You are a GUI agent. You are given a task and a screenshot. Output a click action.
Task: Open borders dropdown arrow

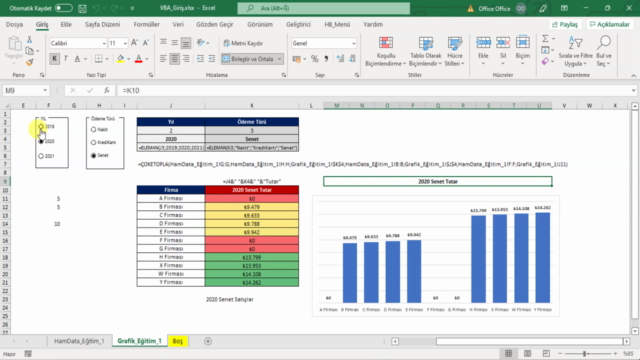coord(107,59)
